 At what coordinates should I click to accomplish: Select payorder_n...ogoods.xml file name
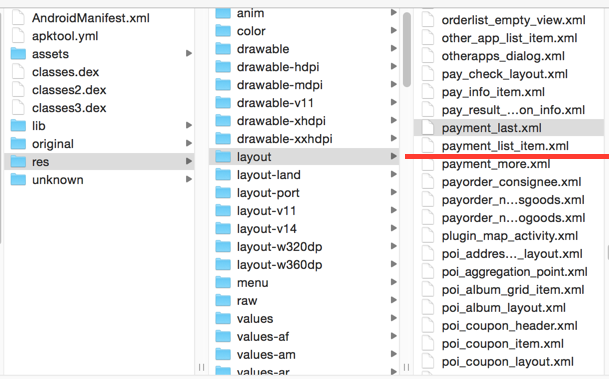[x=513, y=218]
